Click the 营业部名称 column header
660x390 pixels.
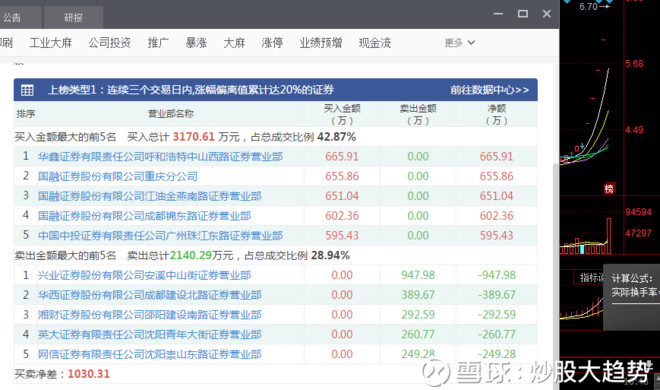pos(170,114)
